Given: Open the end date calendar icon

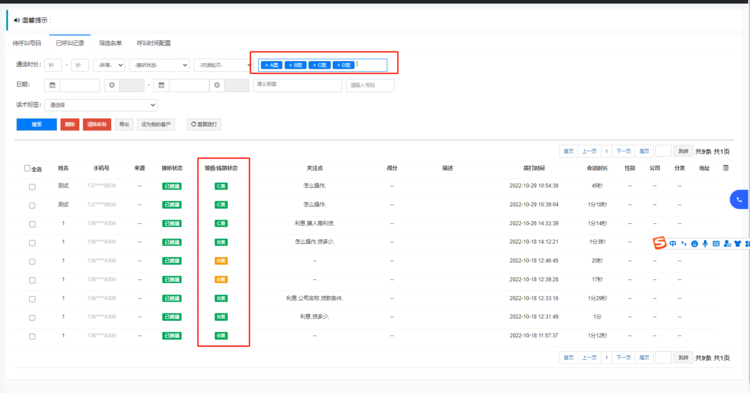Looking at the screenshot, I should pos(161,85).
